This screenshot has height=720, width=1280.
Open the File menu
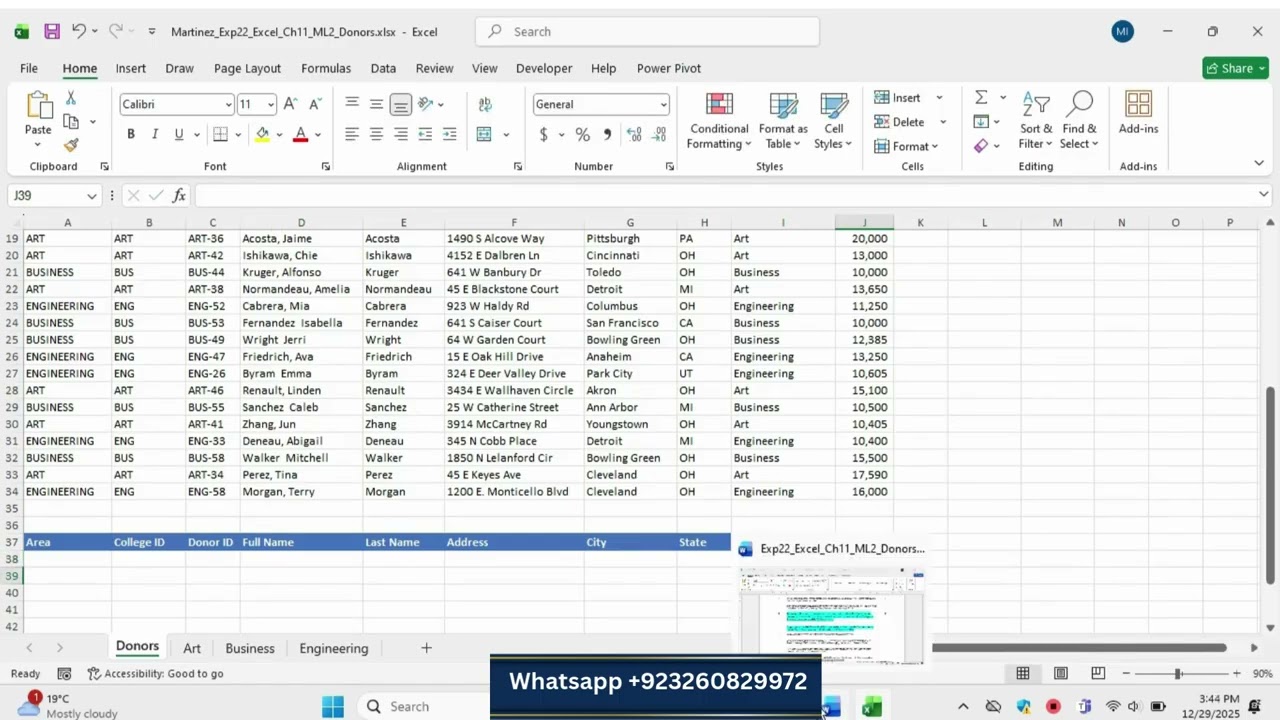click(x=29, y=68)
